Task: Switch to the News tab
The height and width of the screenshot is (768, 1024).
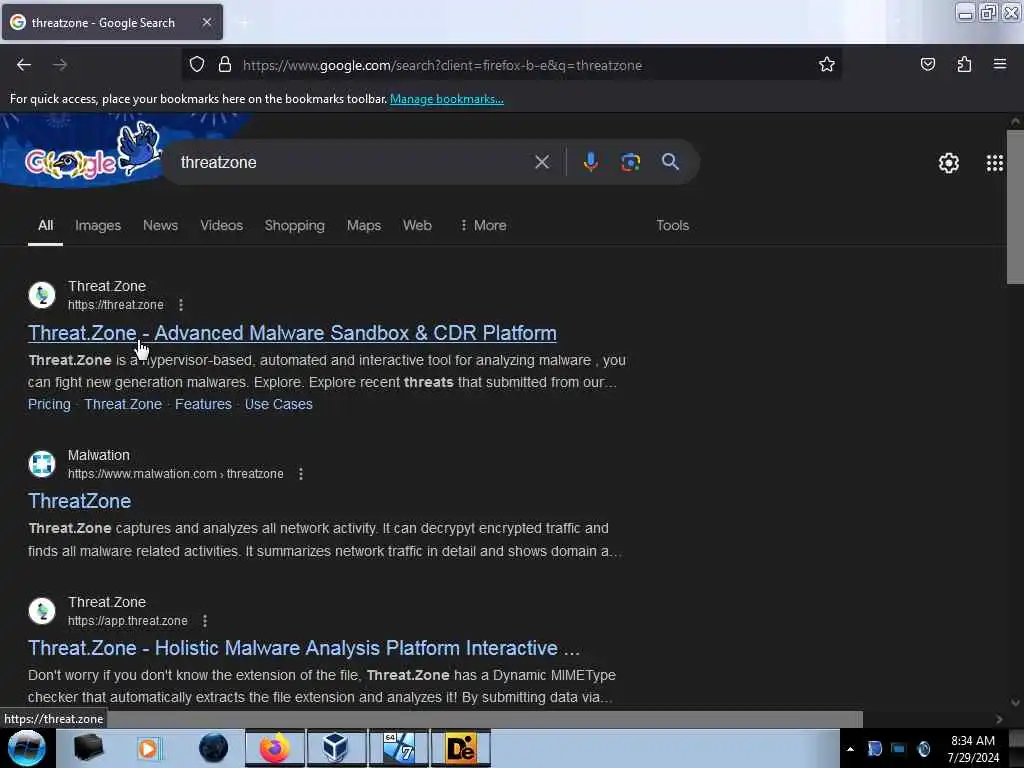Action: pos(161,225)
